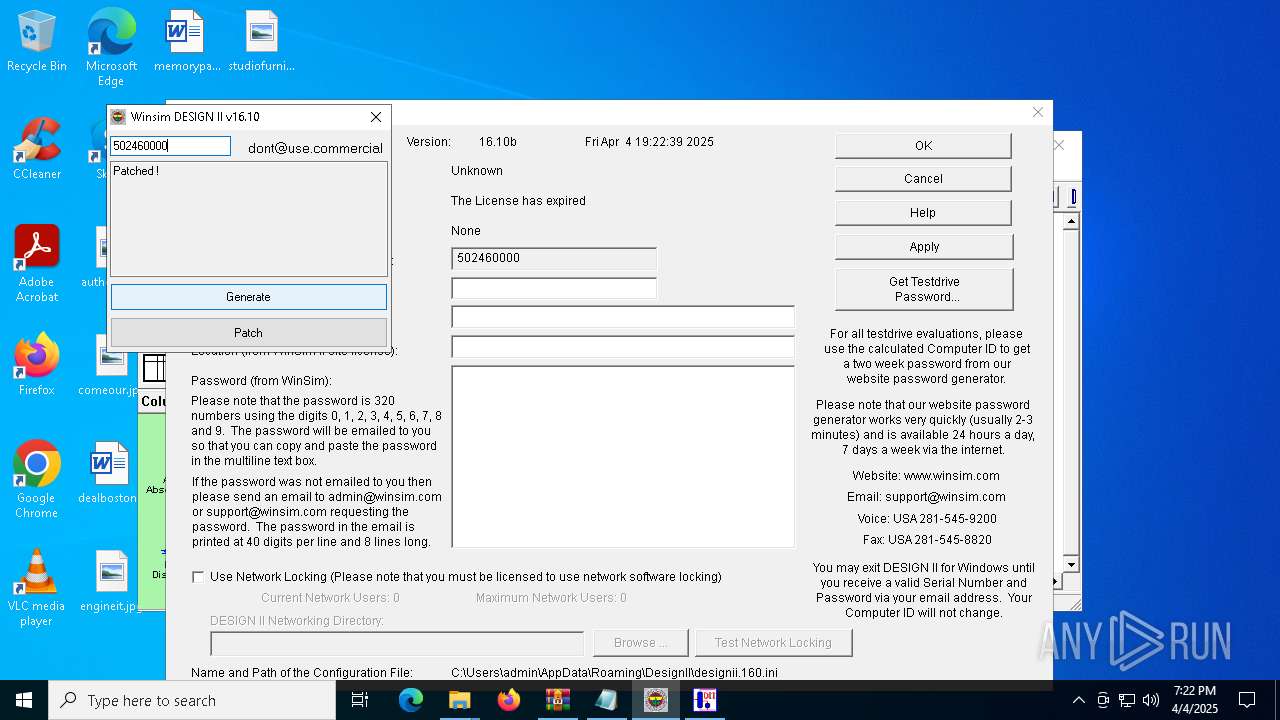Viewport: 1280px width, 720px height.
Task: Open the CCleaner desktop shortcut
Action: (x=37, y=149)
